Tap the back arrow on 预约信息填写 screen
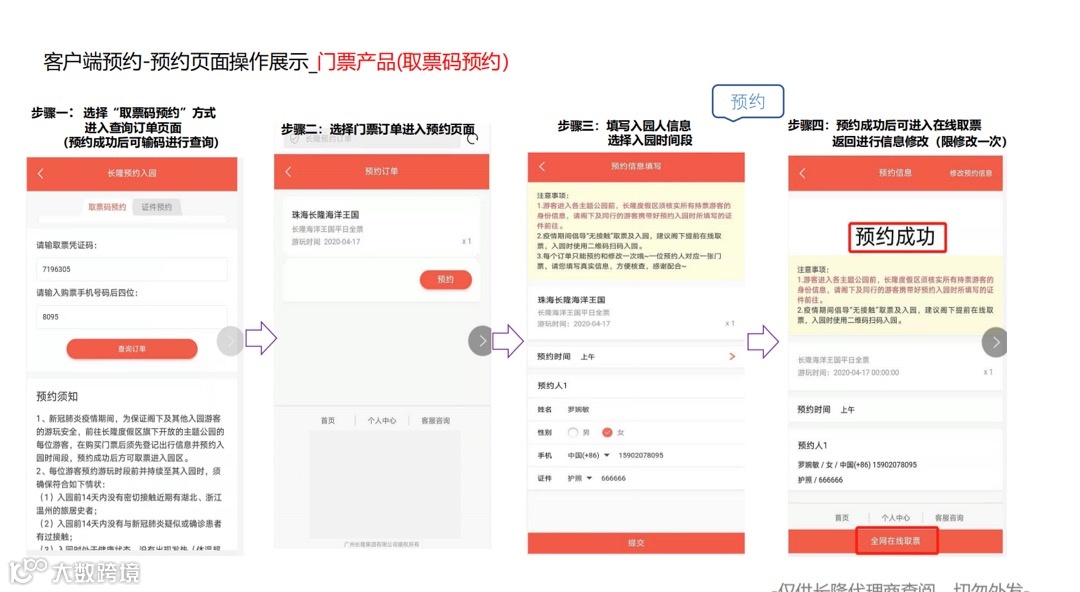Screen dimensions: 1080x592 point(542,167)
